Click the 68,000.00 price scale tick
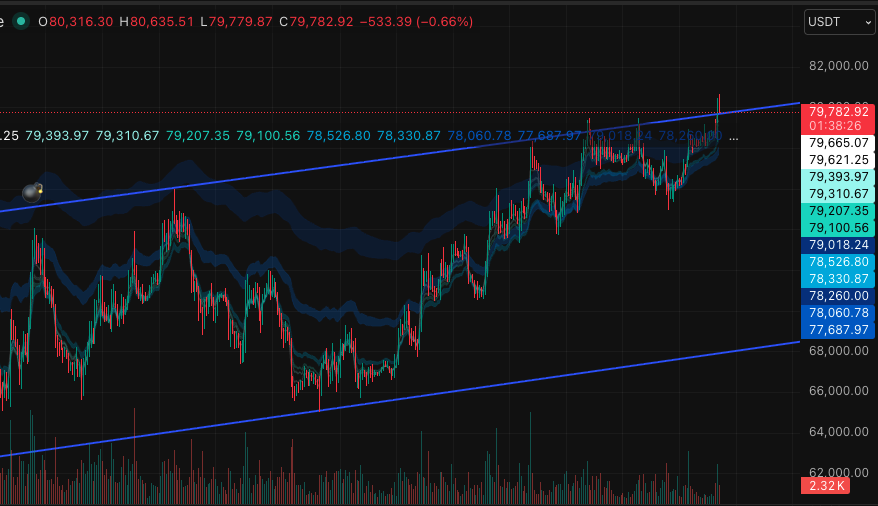878x506 pixels. (x=838, y=351)
